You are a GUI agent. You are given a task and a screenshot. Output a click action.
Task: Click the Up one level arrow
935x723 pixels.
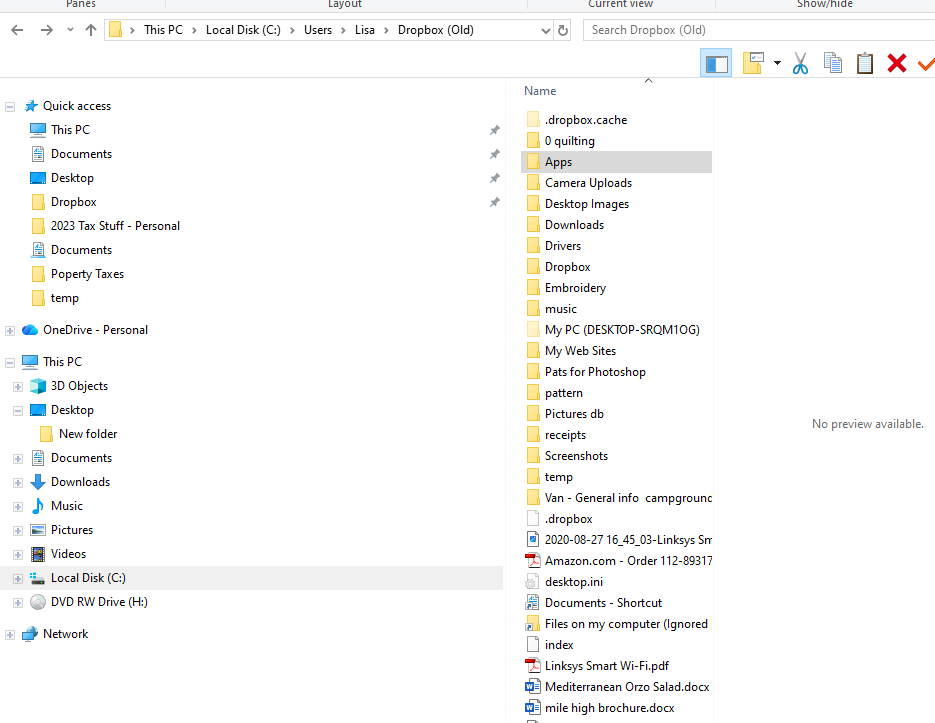[91, 30]
